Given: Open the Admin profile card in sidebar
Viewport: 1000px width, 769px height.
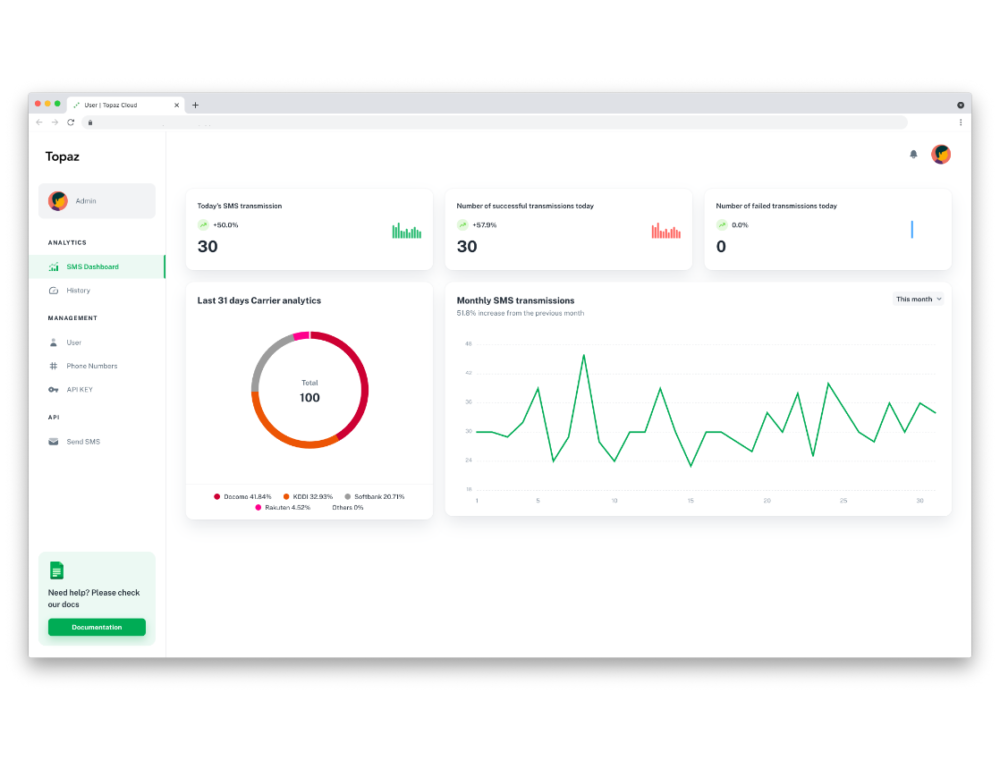Looking at the screenshot, I should [97, 201].
